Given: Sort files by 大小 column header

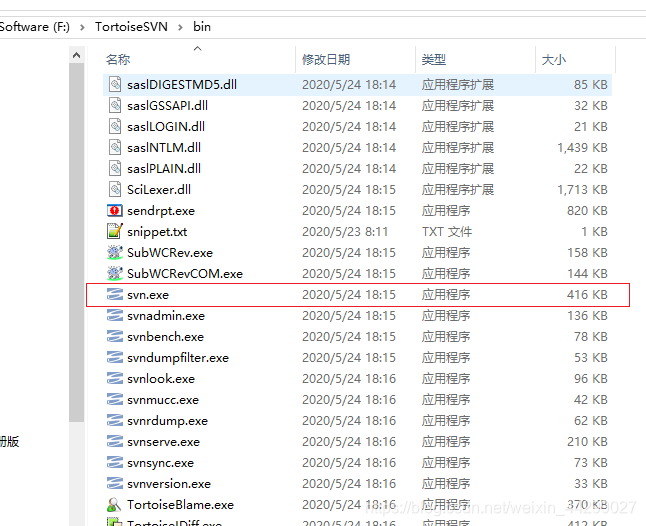Looking at the screenshot, I should (x=554, y=60).
